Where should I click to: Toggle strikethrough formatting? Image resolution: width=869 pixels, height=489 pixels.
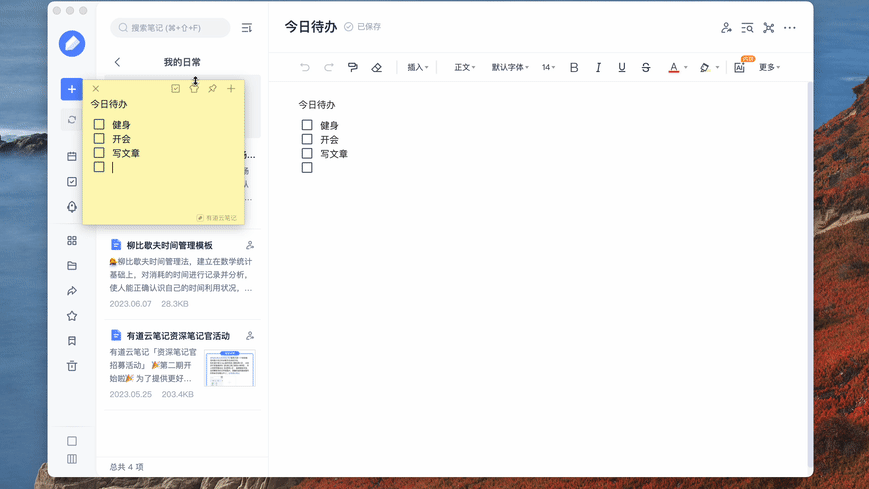tap(646, 67)
